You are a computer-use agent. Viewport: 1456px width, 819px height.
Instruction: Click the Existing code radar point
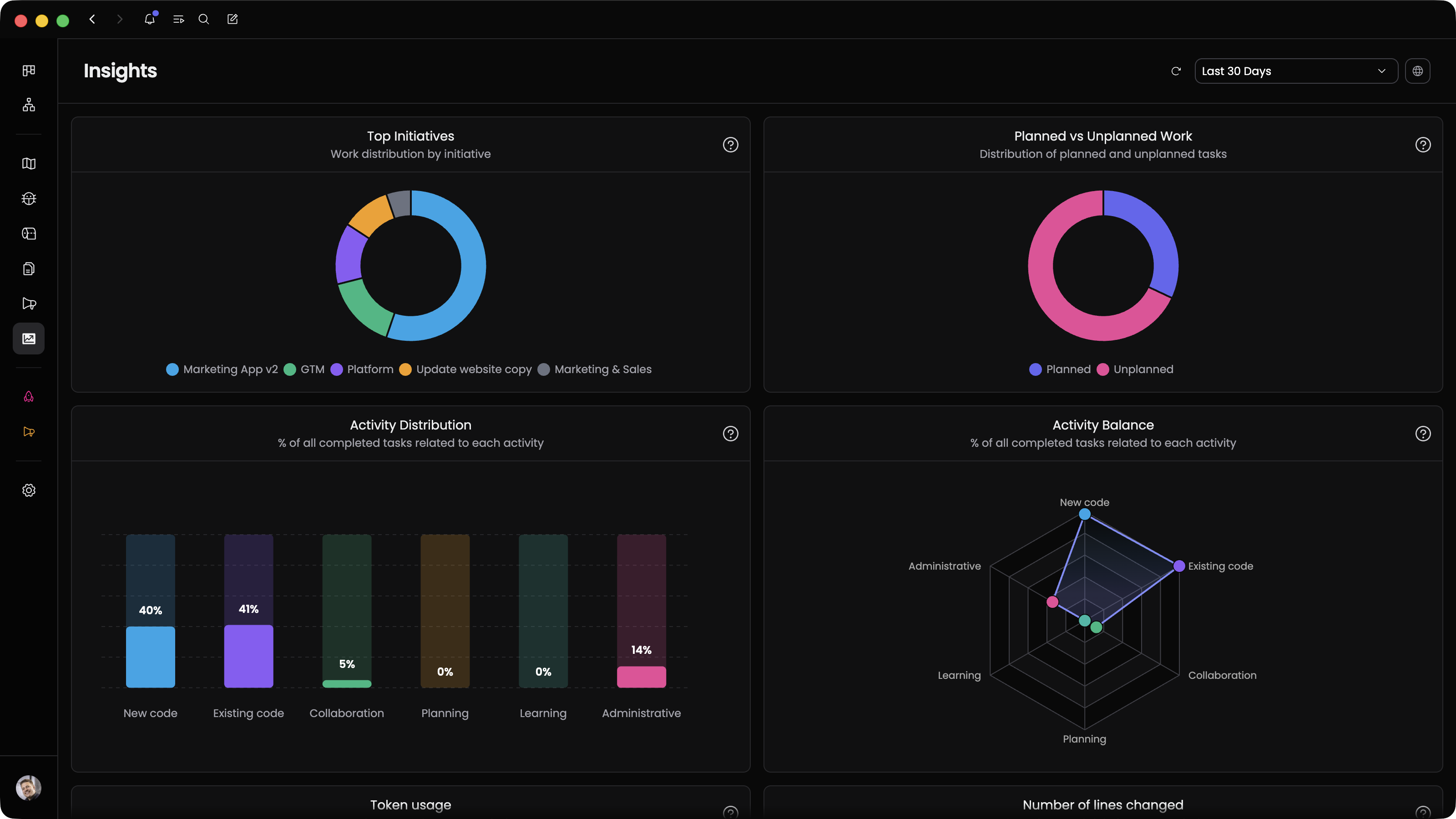click(x=1179, y=566)
